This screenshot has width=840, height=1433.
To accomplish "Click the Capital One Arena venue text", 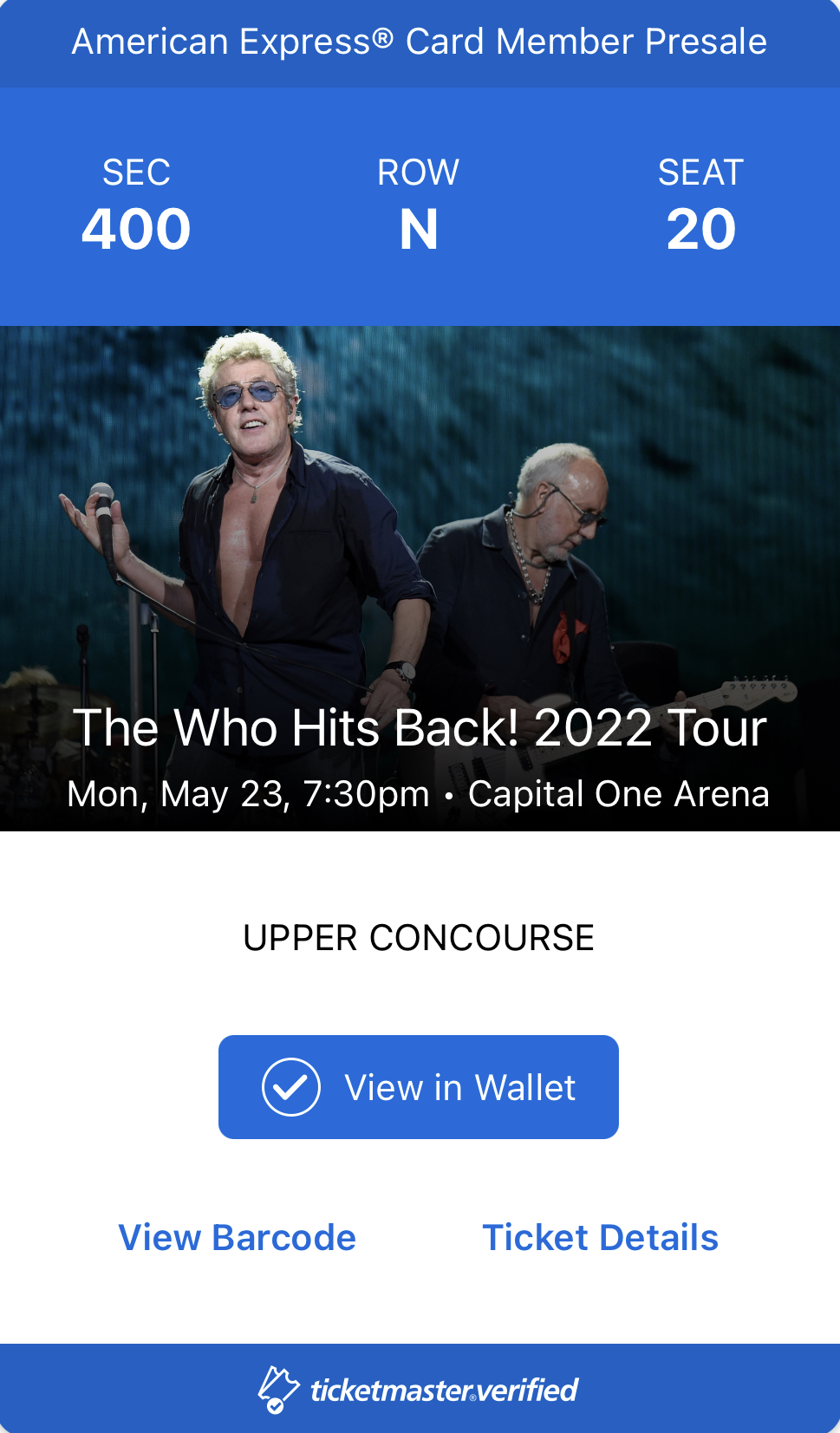I will pos(619,794).
